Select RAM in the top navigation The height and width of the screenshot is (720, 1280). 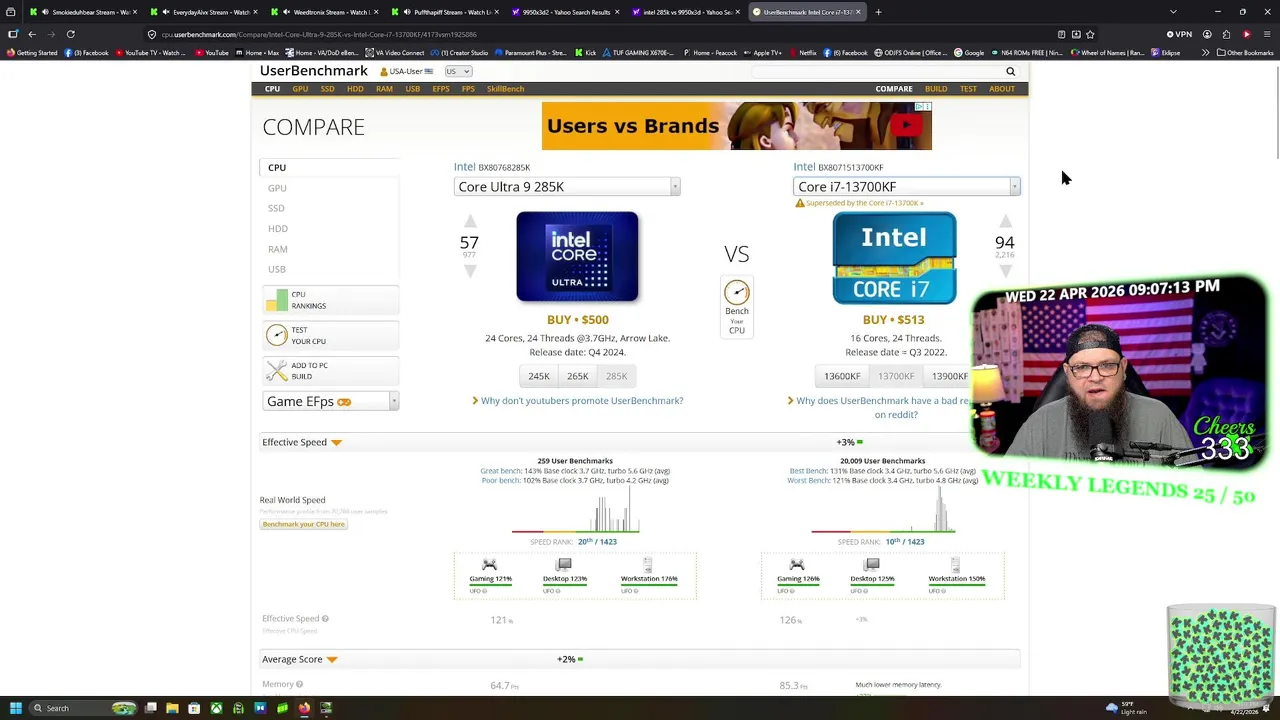(384, 89)
